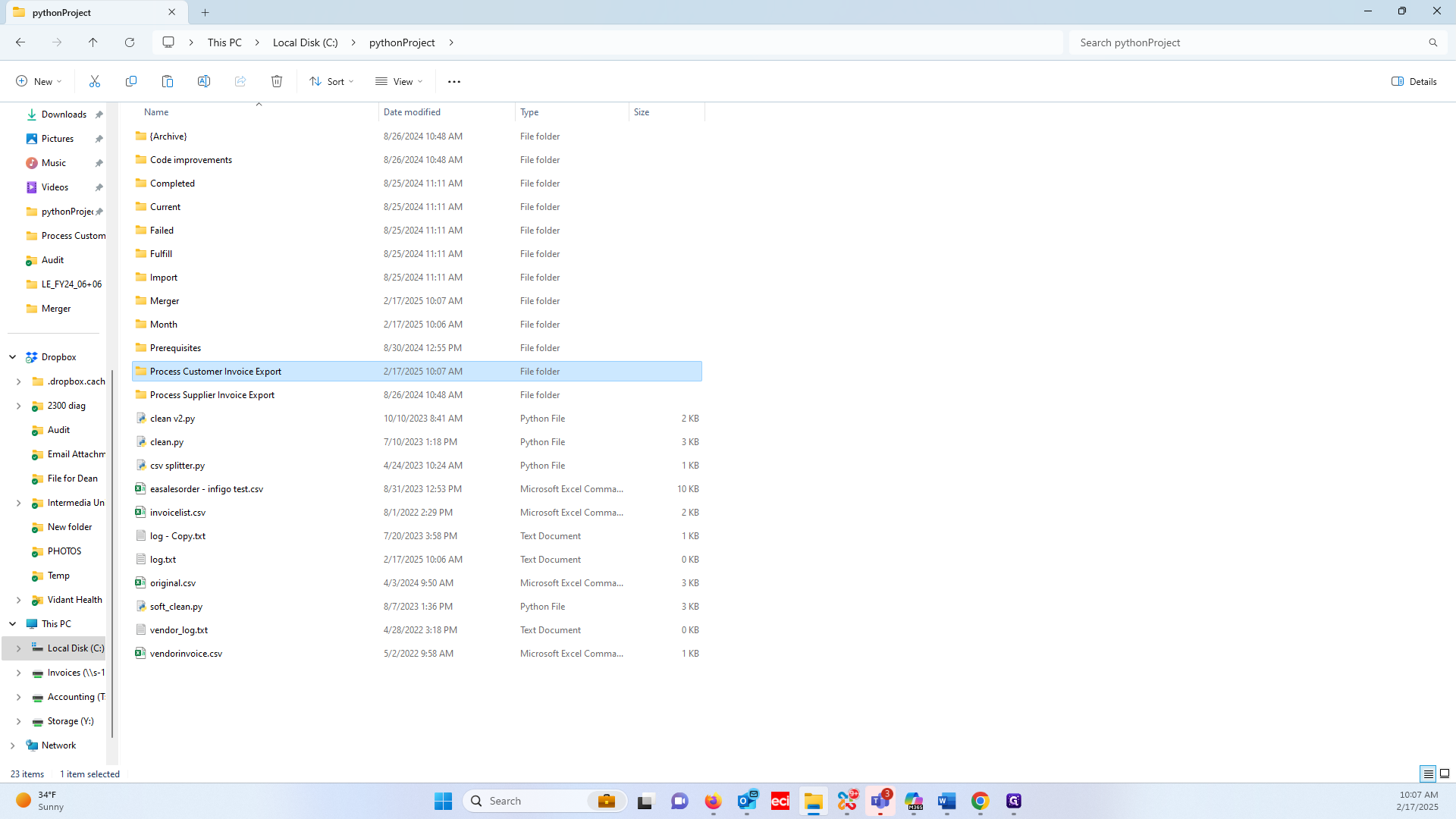Switch to large thumbnails view in status bar
1456x819 pixels.
point(1445,773)
